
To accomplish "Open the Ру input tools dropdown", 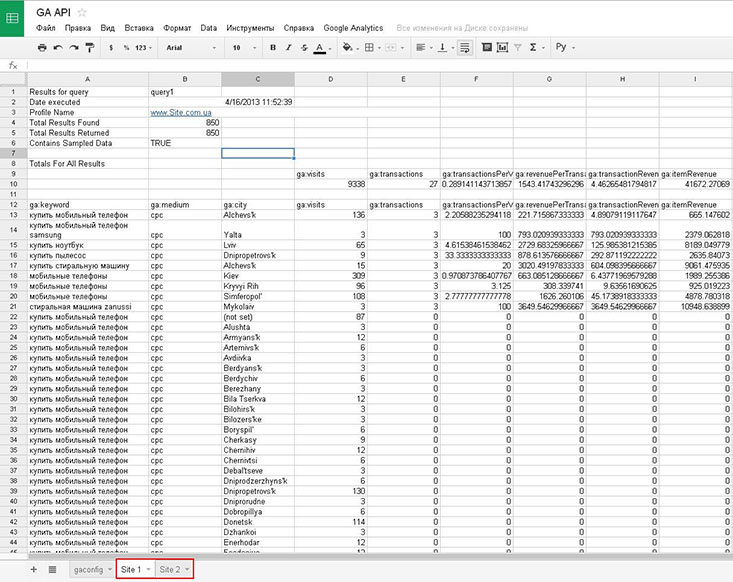I will [x=565, y=47].
